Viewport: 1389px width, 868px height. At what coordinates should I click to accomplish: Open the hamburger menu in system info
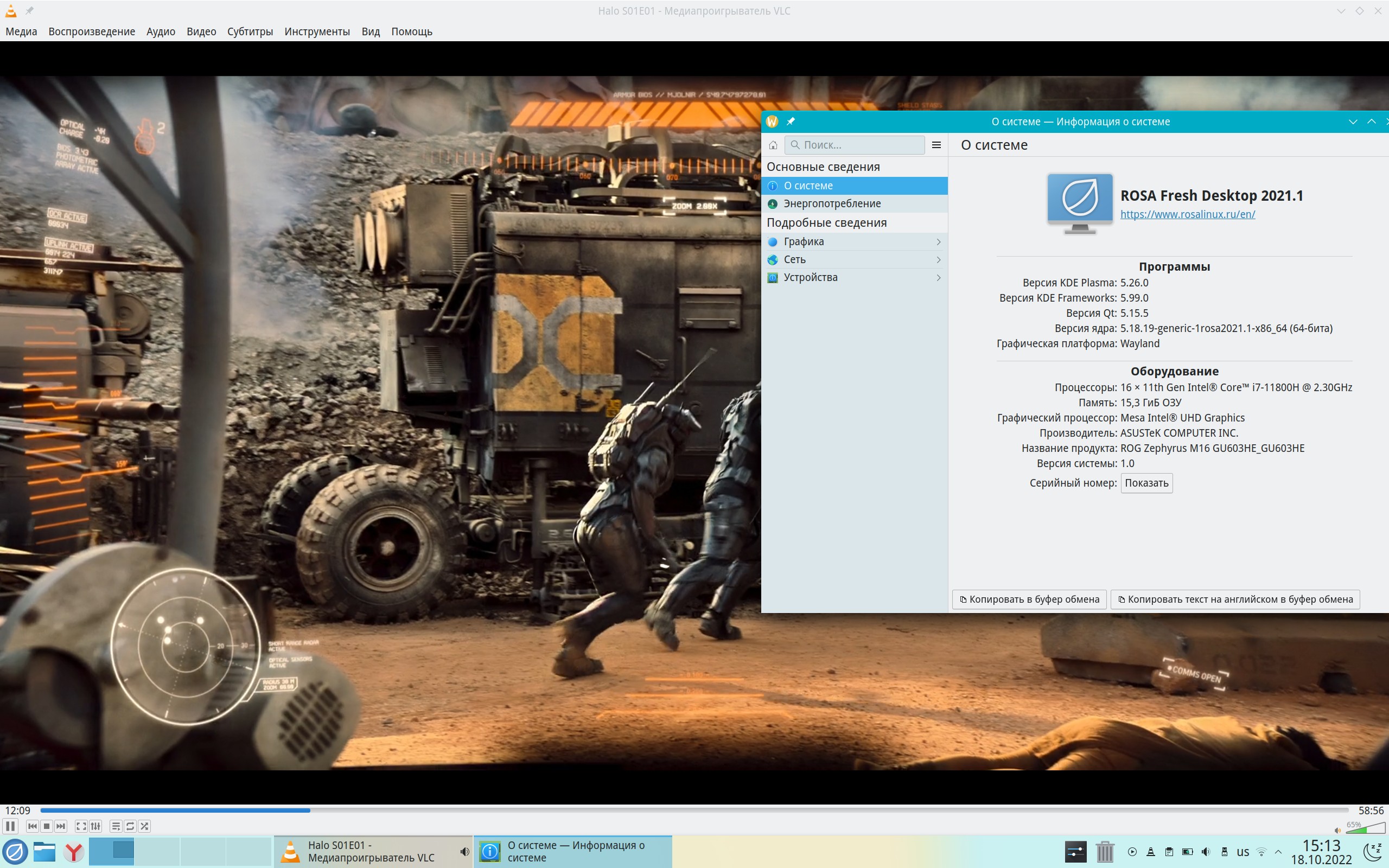click(x=936, y=145)
